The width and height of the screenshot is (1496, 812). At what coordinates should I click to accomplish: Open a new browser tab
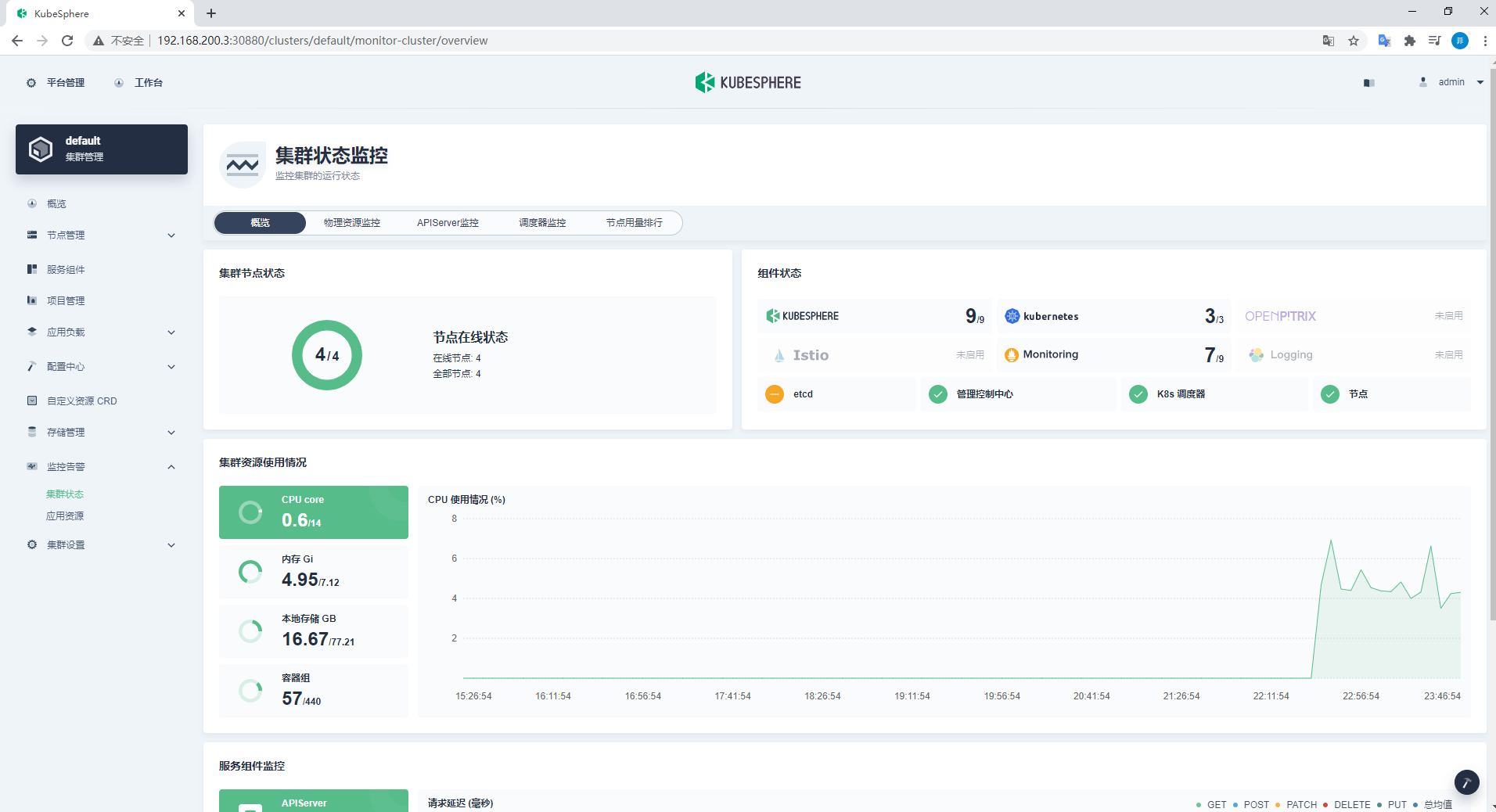pos(211,13)
